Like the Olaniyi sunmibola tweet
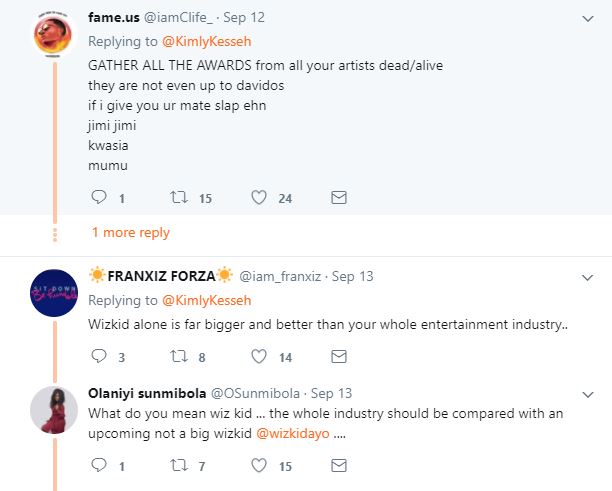The image size is (612, 491). 259,465
